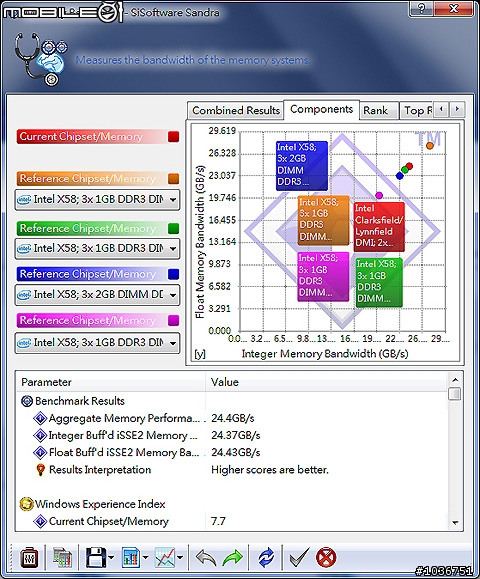Toggle the green Reference Chipset/Memory swatch
480x579 pixels.
point(174,229)
